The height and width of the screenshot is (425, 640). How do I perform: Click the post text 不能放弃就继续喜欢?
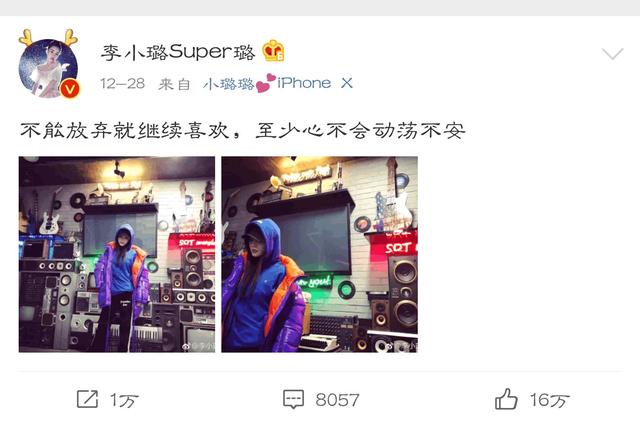point(124,131)
